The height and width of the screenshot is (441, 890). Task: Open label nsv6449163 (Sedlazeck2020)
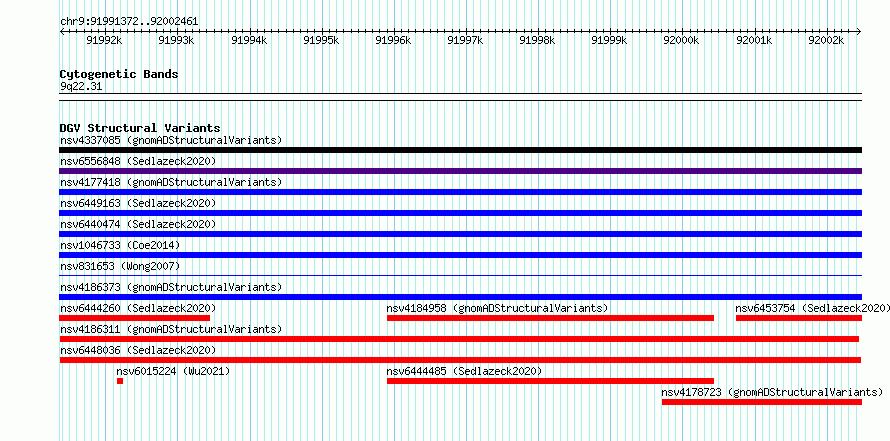pyautogui.click(x=138, y=203)
